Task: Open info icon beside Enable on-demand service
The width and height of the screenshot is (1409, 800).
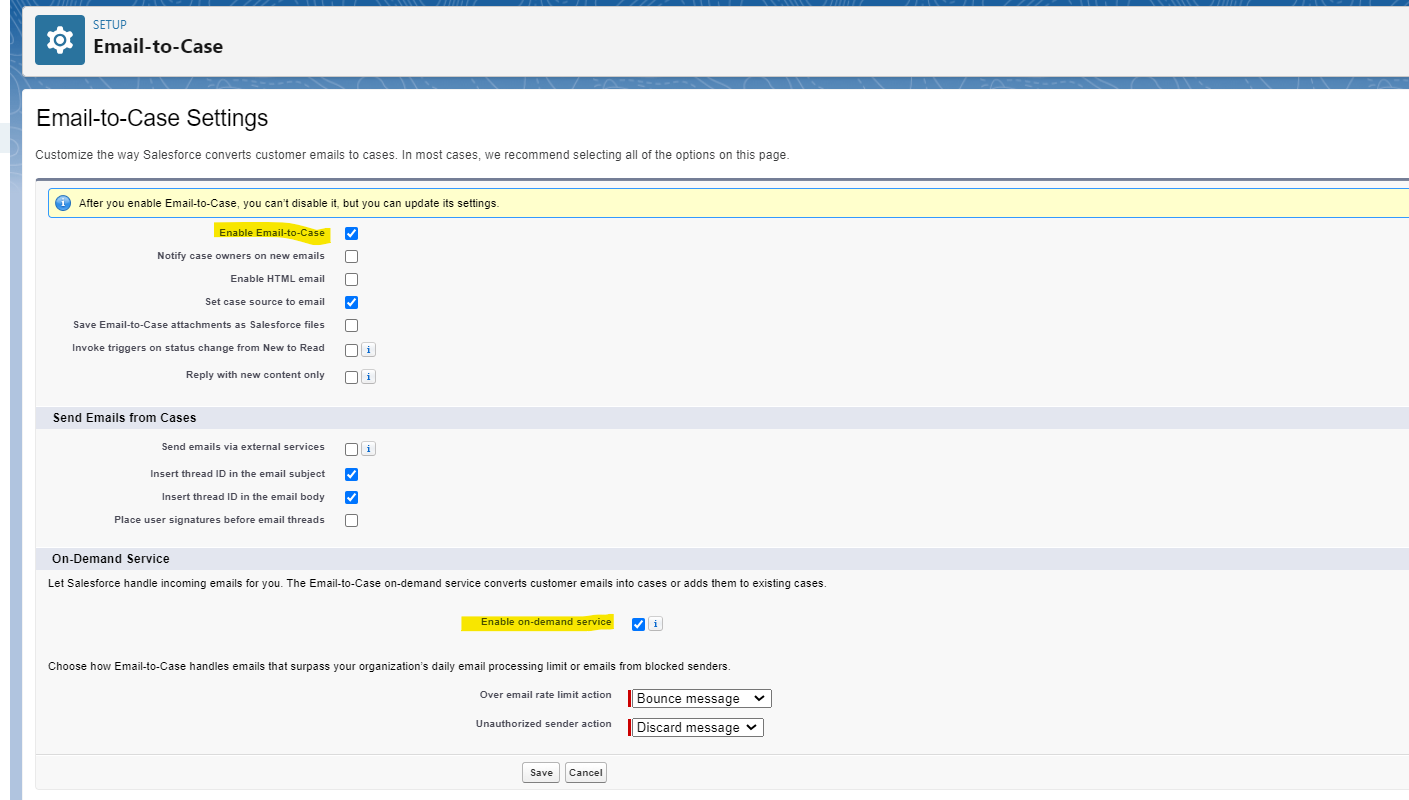Action: coord(655,624)
